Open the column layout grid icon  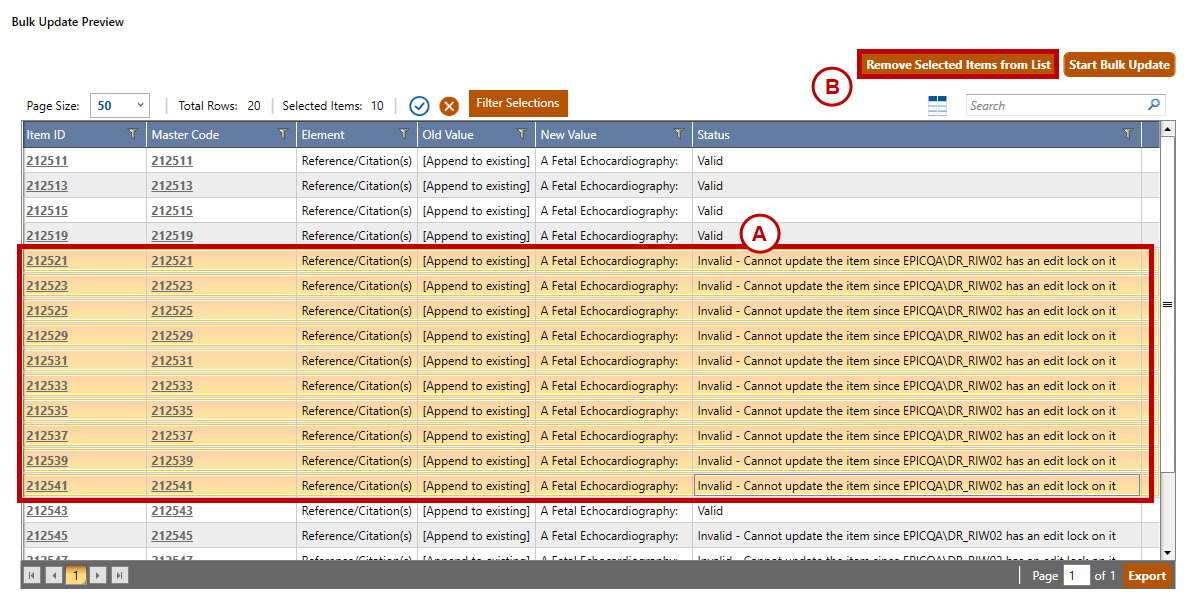click(937, 106)
